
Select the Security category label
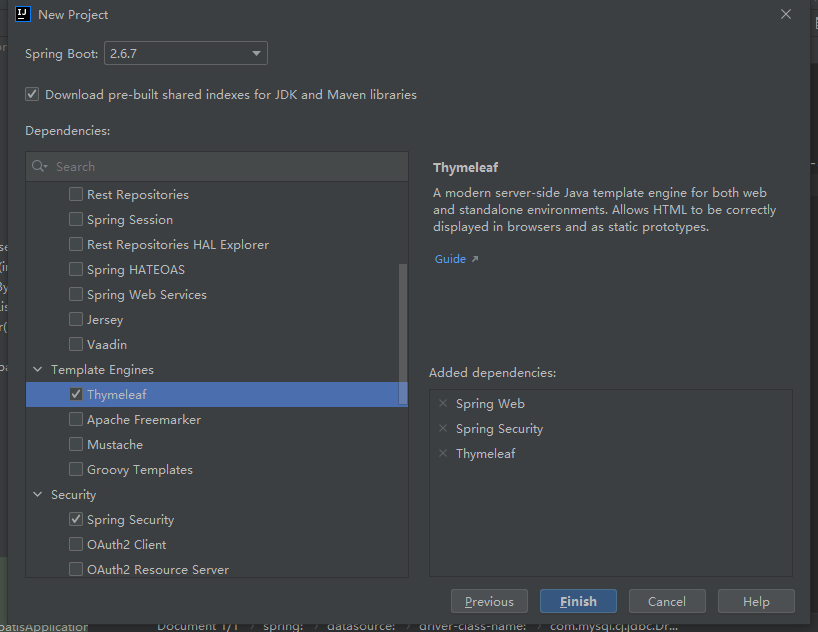click(x=74, y=494)
